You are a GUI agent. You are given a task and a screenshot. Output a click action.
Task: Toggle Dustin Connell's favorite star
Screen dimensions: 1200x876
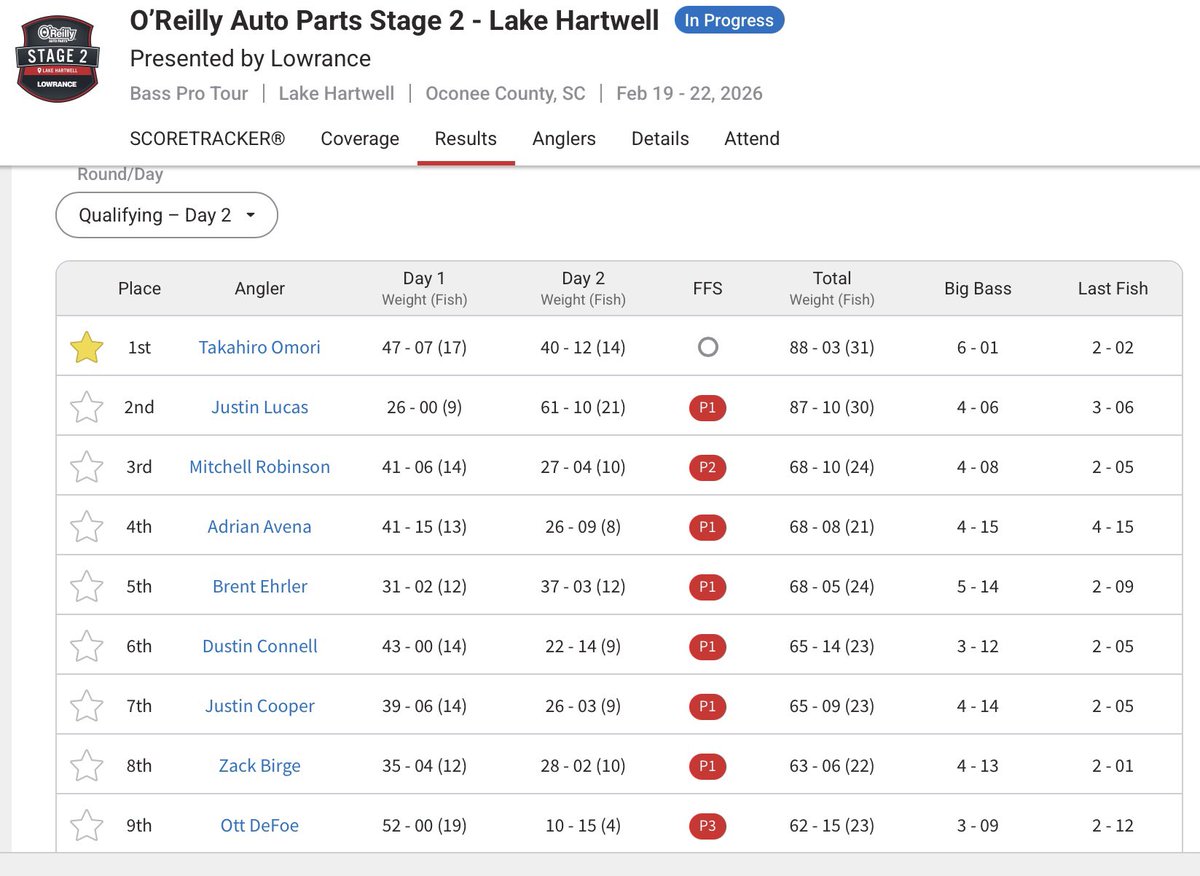87,646
